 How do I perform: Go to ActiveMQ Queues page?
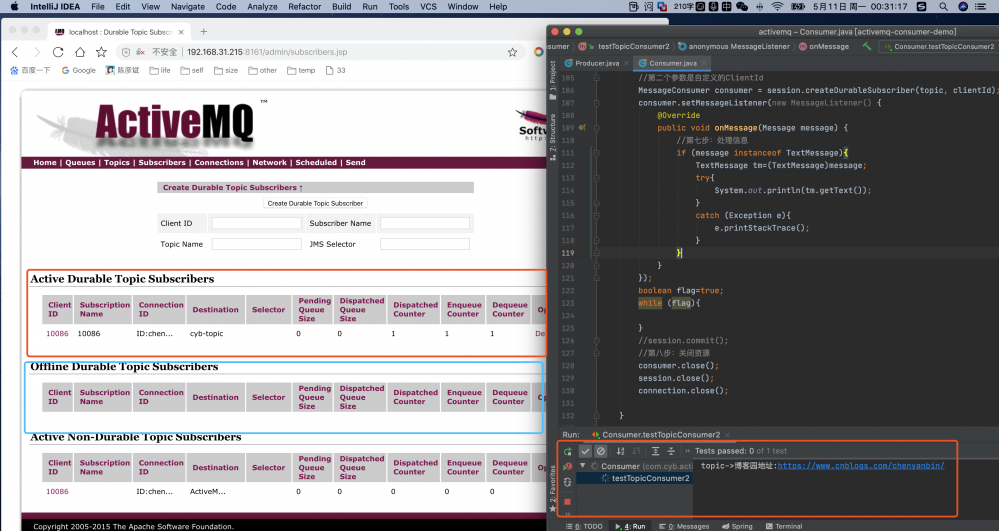80,163
